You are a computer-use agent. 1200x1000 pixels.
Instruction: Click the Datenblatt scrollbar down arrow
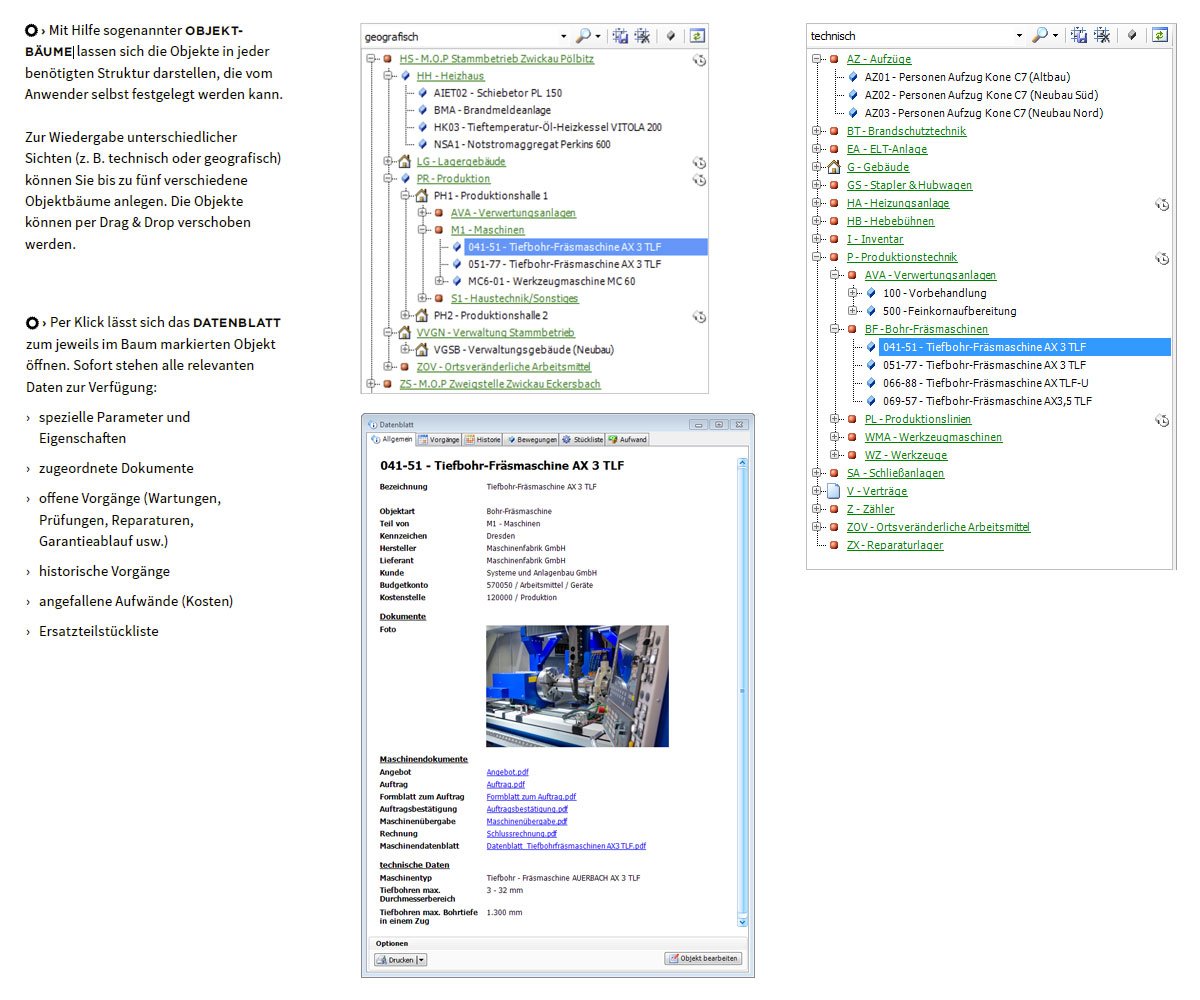(x=742, y=921)
